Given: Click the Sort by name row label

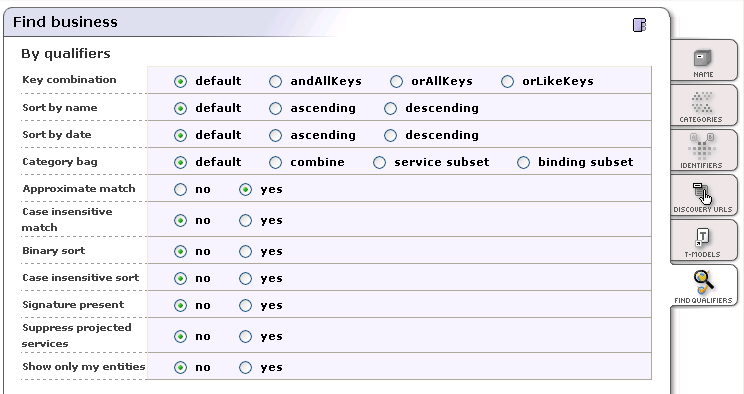Looking at the screenshot, I should (60, 108).
